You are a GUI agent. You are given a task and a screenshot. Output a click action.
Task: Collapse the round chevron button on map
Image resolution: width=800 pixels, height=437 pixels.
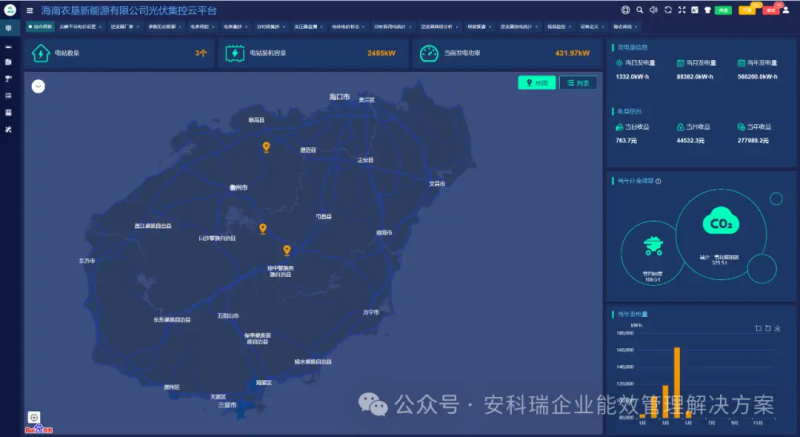coord(38,86)
